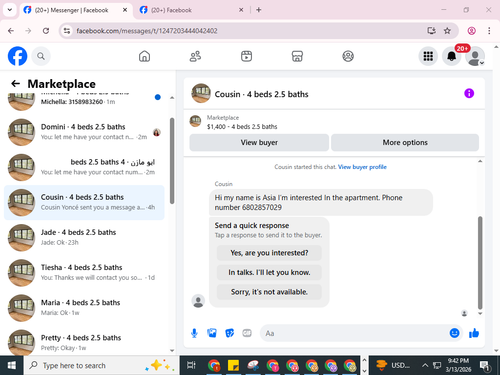
Task: Switch to the Messenger browser tab
Action: pos(71,10)
